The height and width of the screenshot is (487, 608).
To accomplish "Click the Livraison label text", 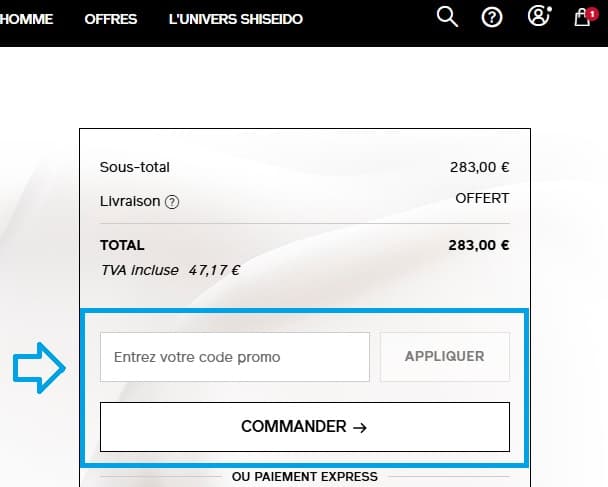I will (x=130, y=201).
